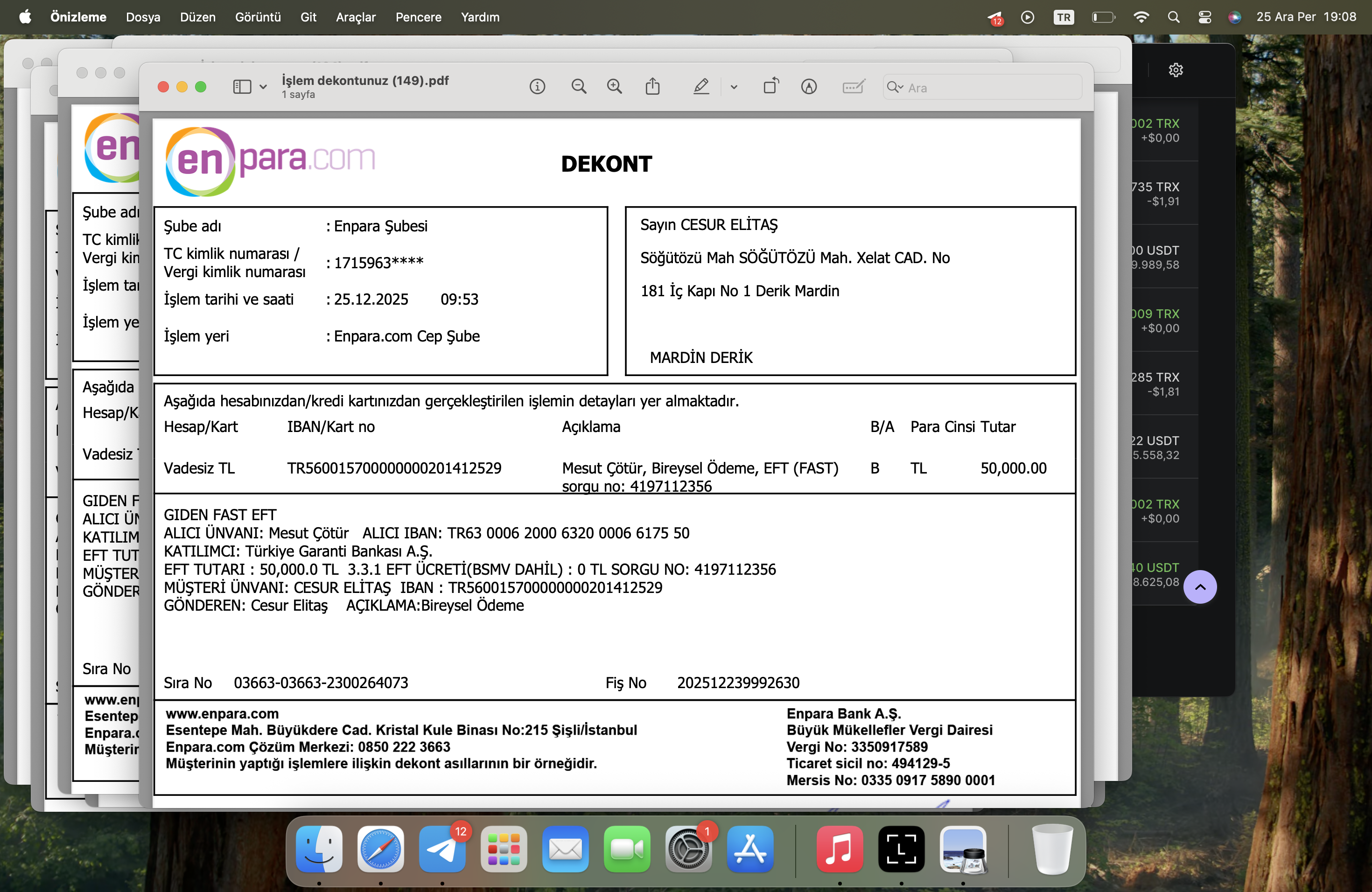The image size is (1372, 892).
Task: Open the Dosya menu
Action: click(x=143, y=17)
